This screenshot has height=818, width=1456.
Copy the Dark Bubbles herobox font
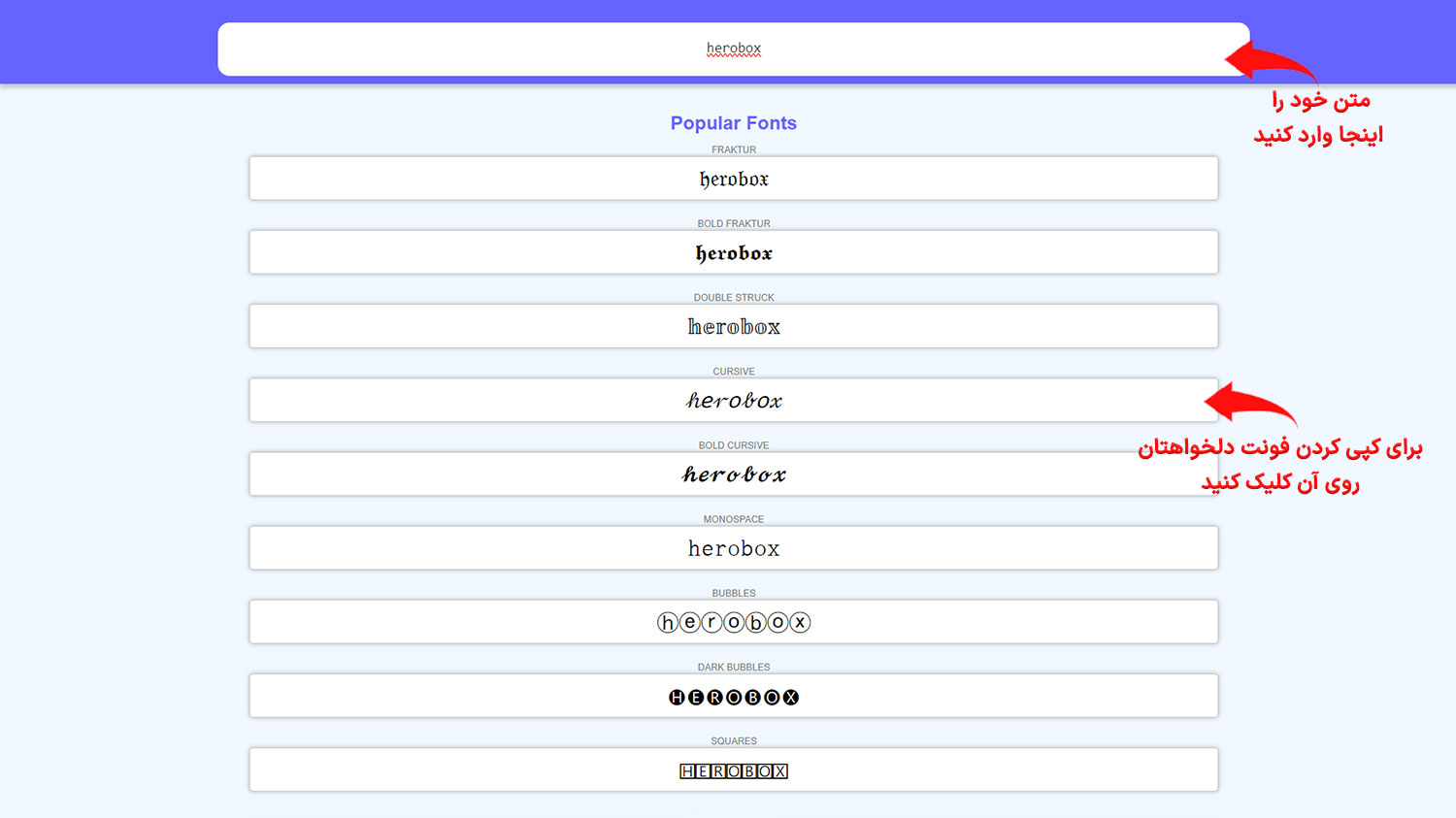point(734,696)
